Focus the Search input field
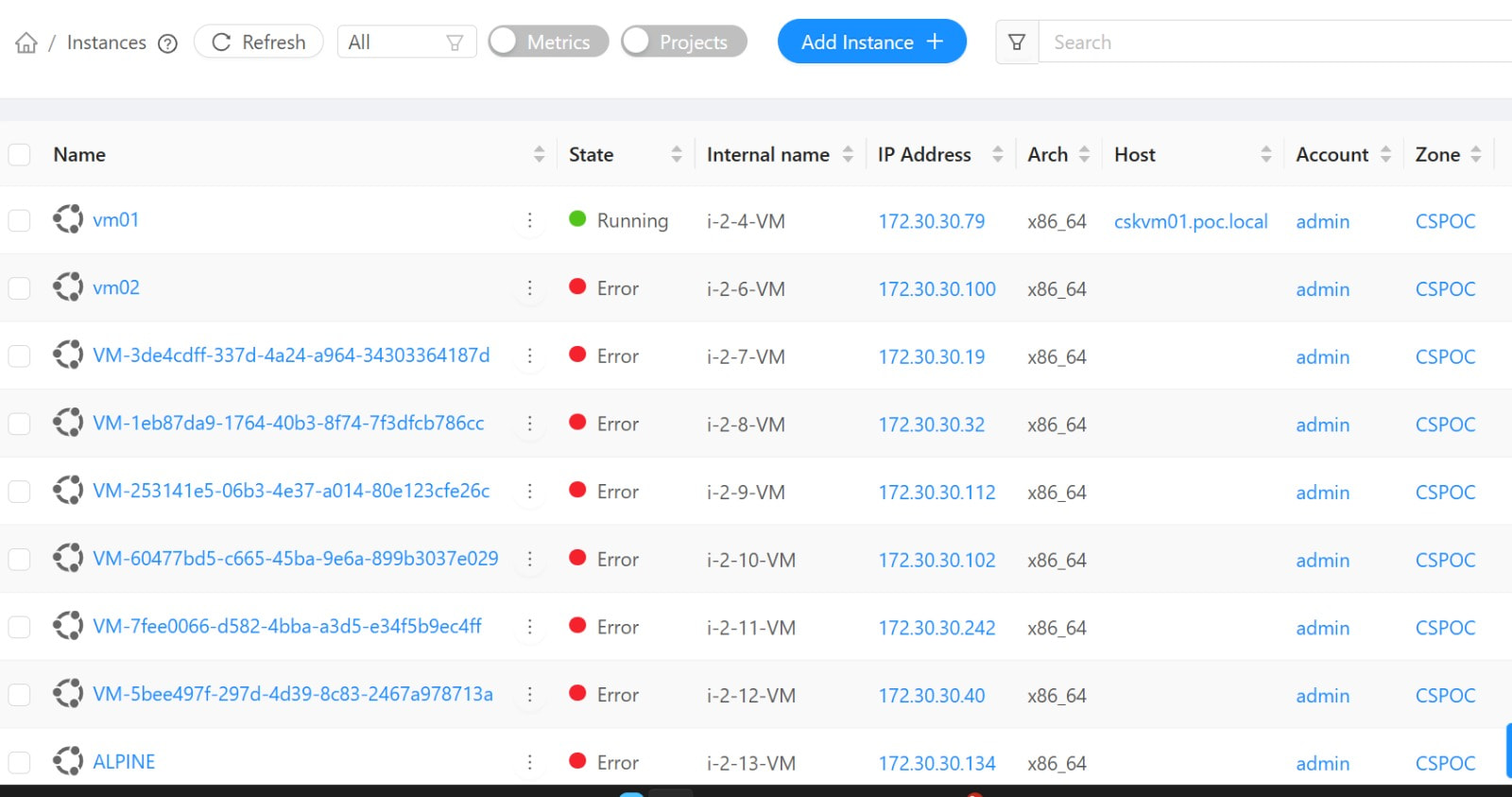This screenshot has width=1512, height=797. (x=1276, y=43)
